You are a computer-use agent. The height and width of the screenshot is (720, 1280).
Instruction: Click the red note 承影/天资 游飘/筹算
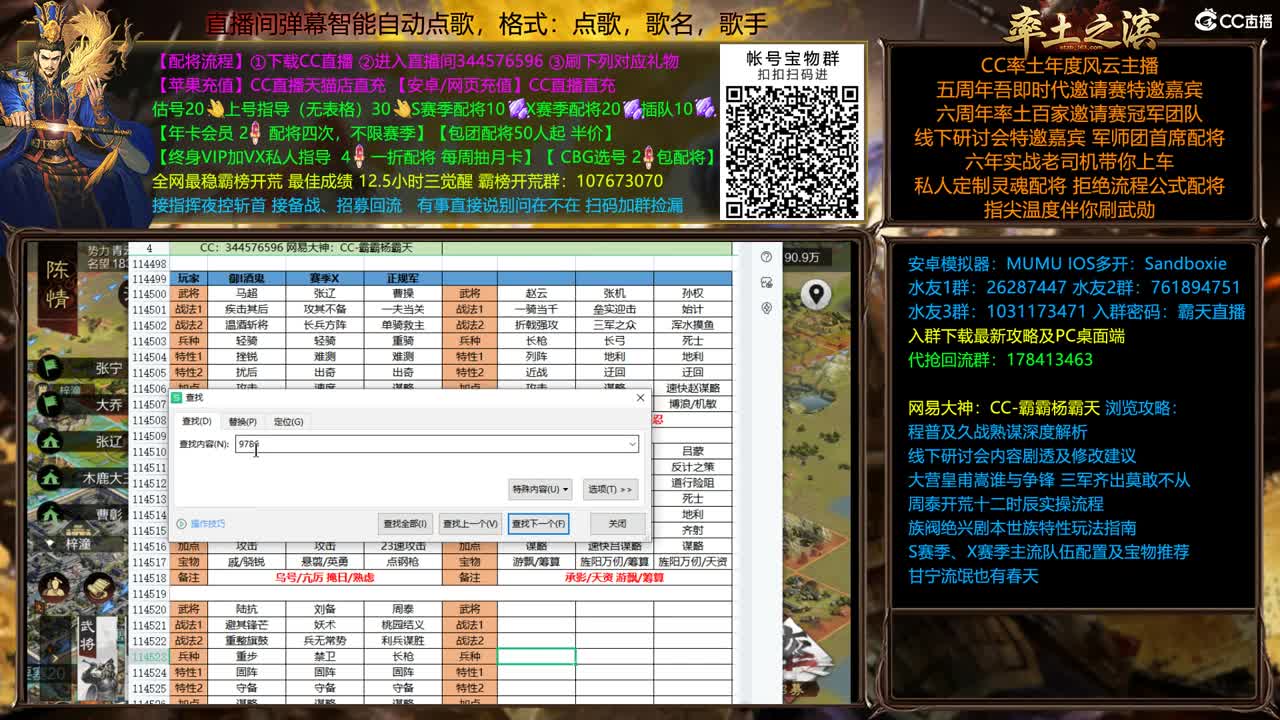[x=614, y=577]
